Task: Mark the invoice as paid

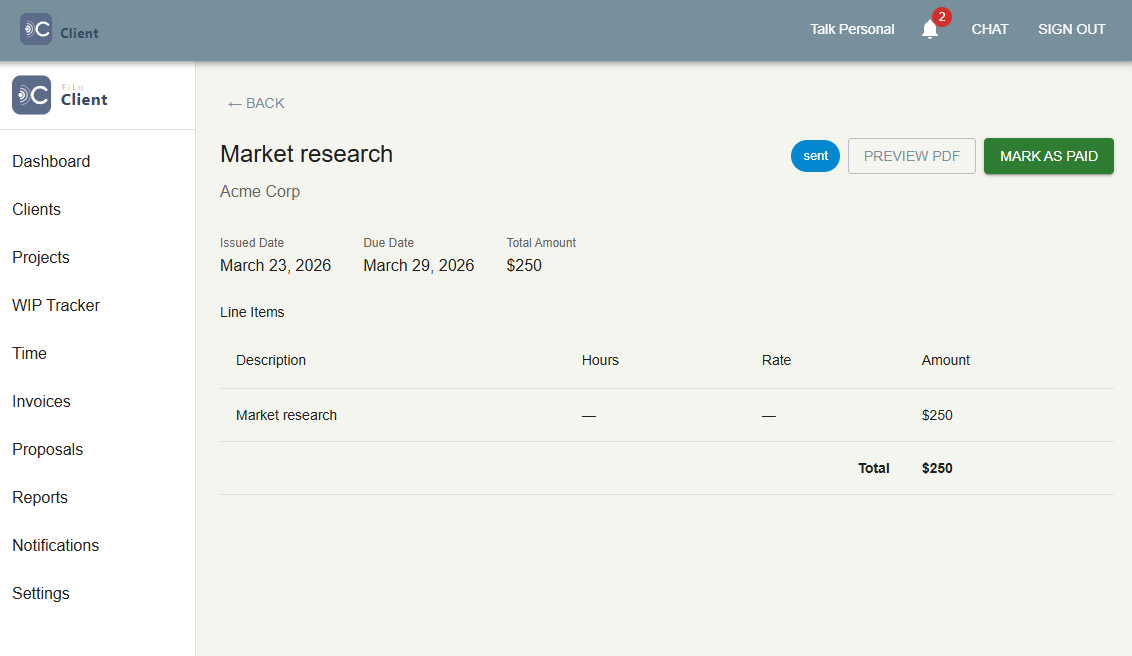Action: tap(1048, 156)
